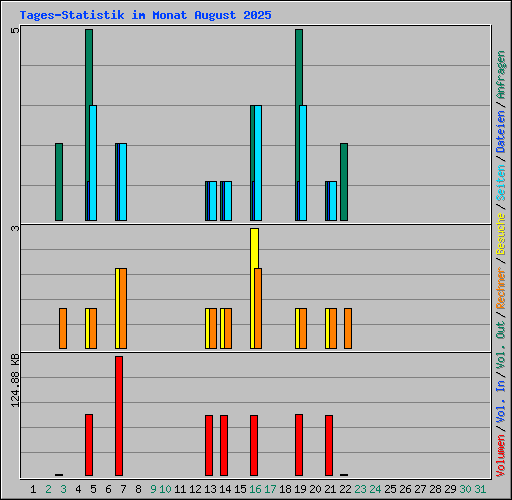Select the 'Anfragen' legend label
This screenshot has height=500, width=512.
(501, 75)
